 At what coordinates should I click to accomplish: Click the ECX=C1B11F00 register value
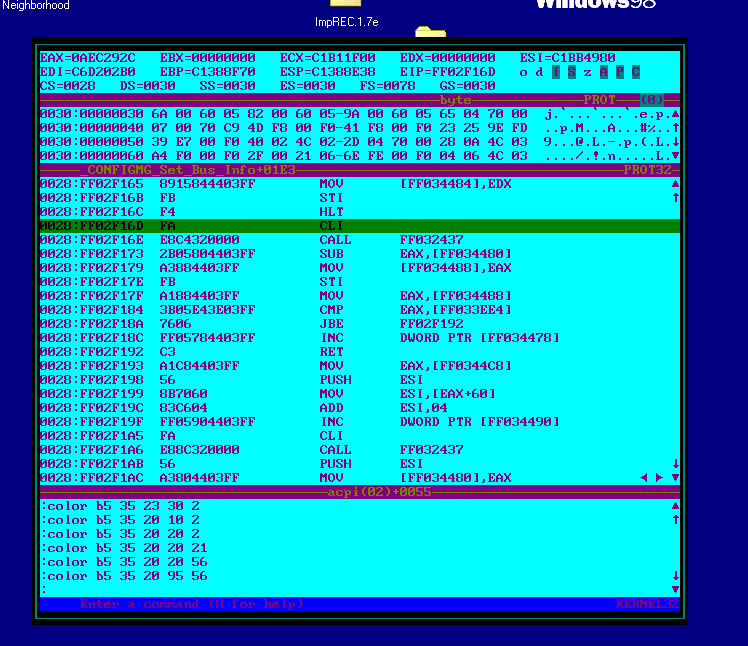[x=327, y=58]
